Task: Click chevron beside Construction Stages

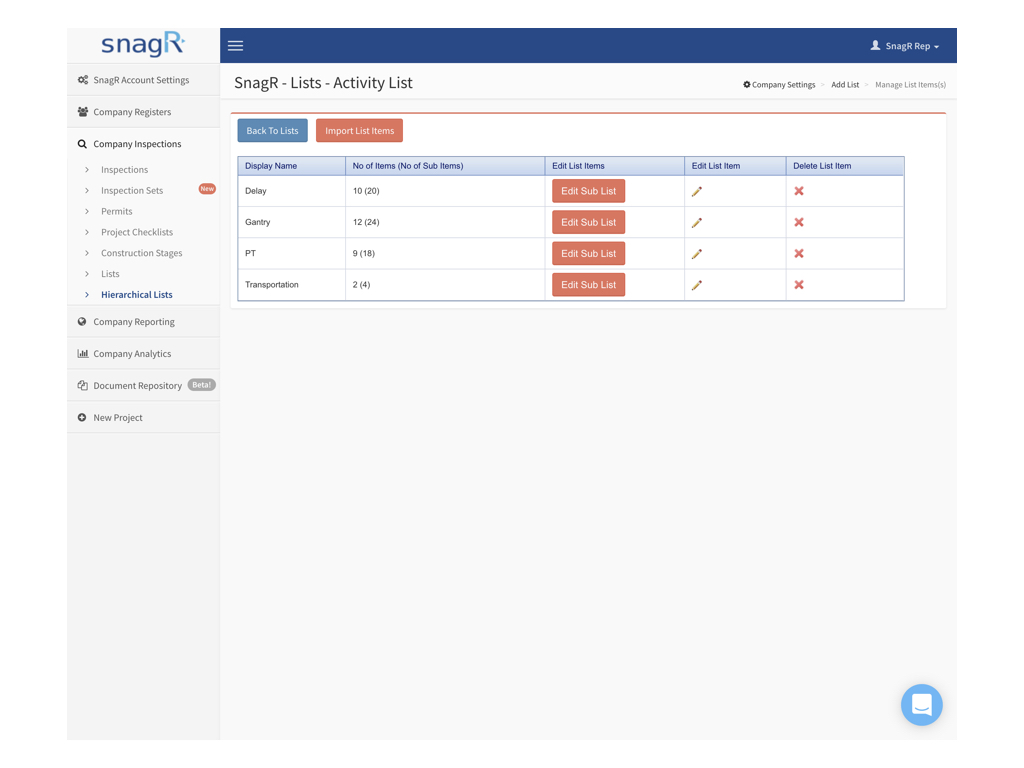Action: (x=87, y=253)
